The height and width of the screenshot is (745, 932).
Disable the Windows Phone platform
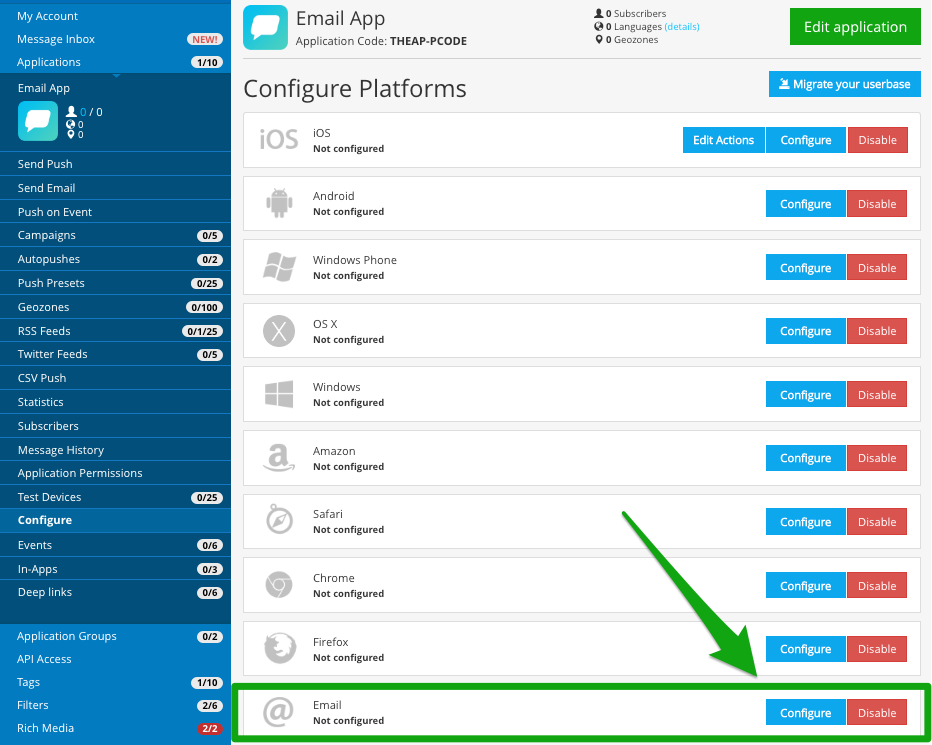pyautogui.click(x=877, y=268)
